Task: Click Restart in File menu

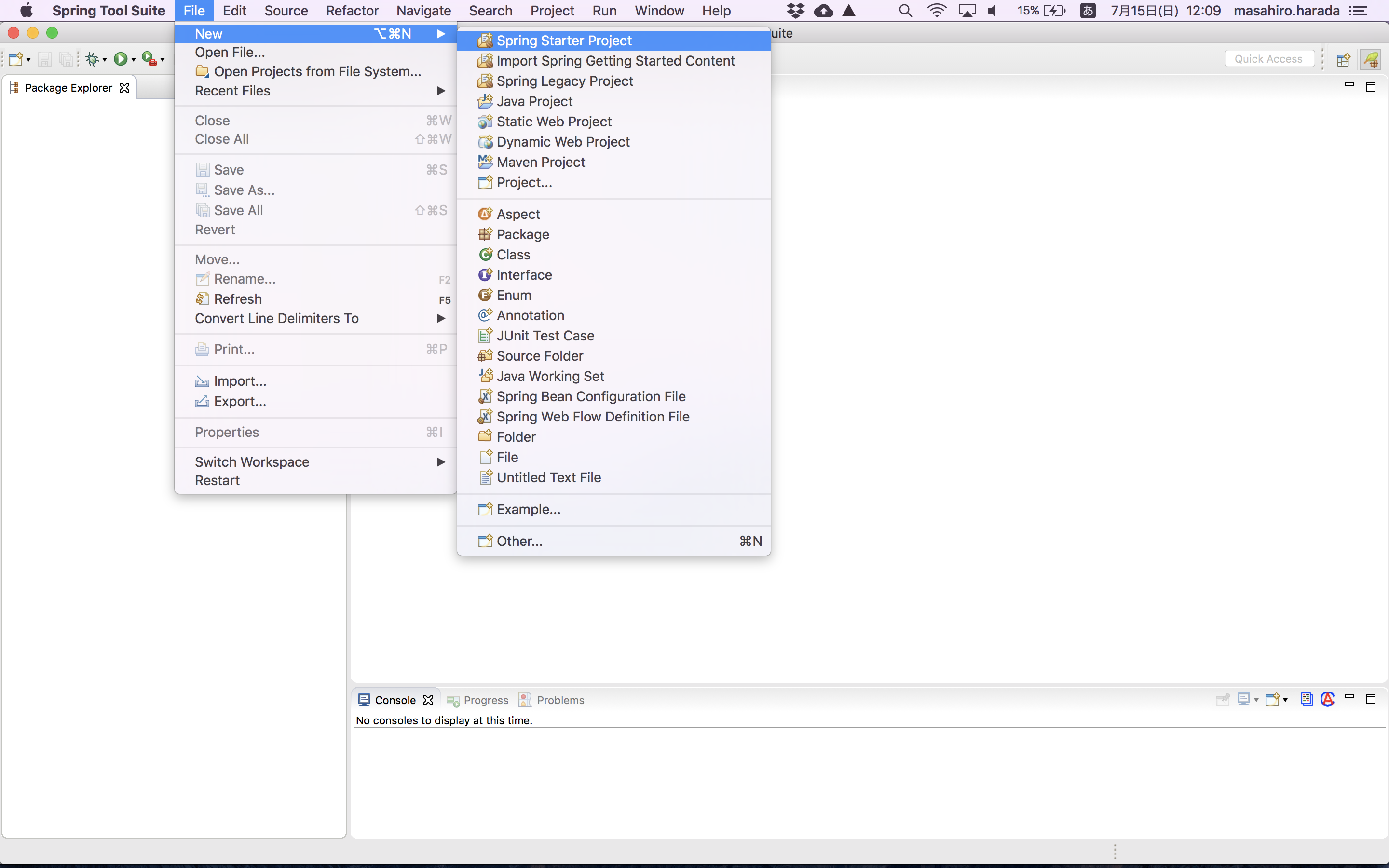Action: pyautogui.click(x=316, y=480)
